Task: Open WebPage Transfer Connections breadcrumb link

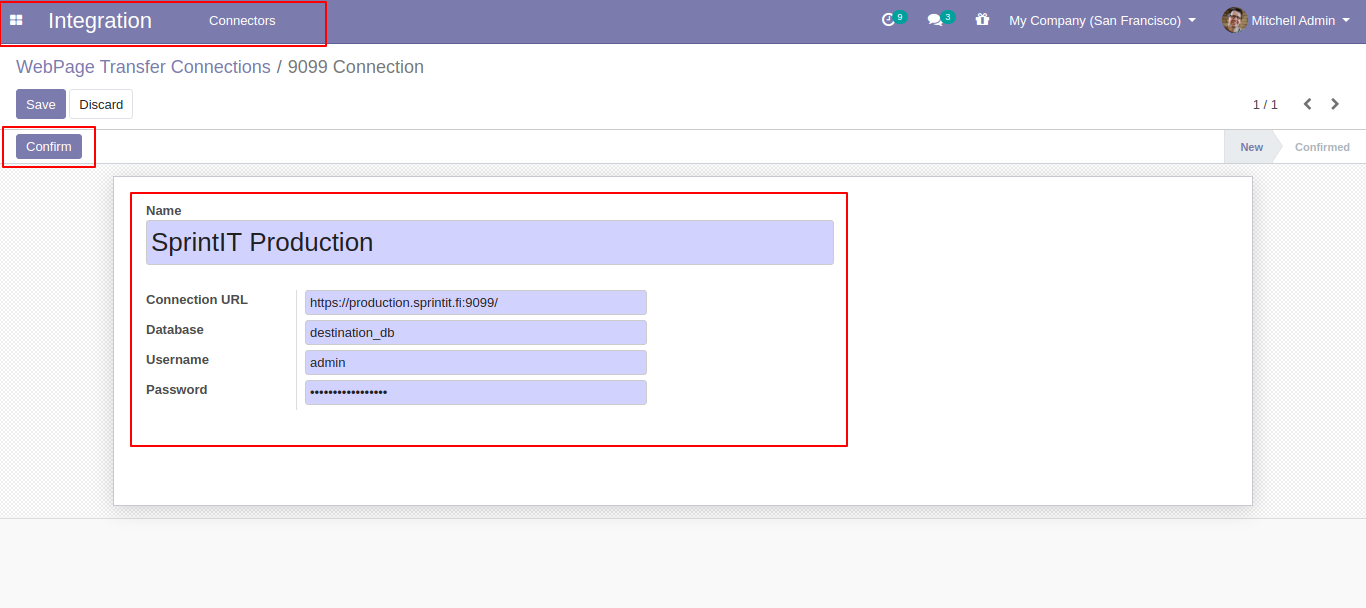Action: click(142, 66)
